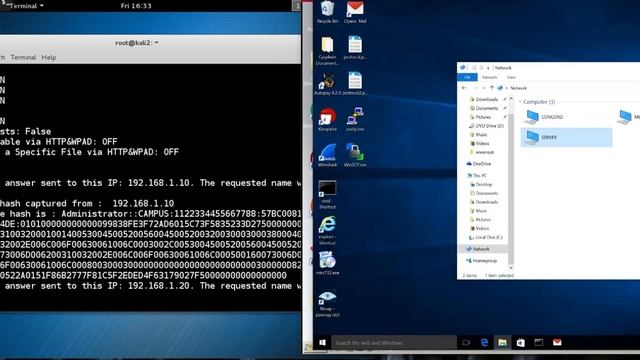Collapse the Computer group header
This screenshot has height=360, width=640.
520,102
